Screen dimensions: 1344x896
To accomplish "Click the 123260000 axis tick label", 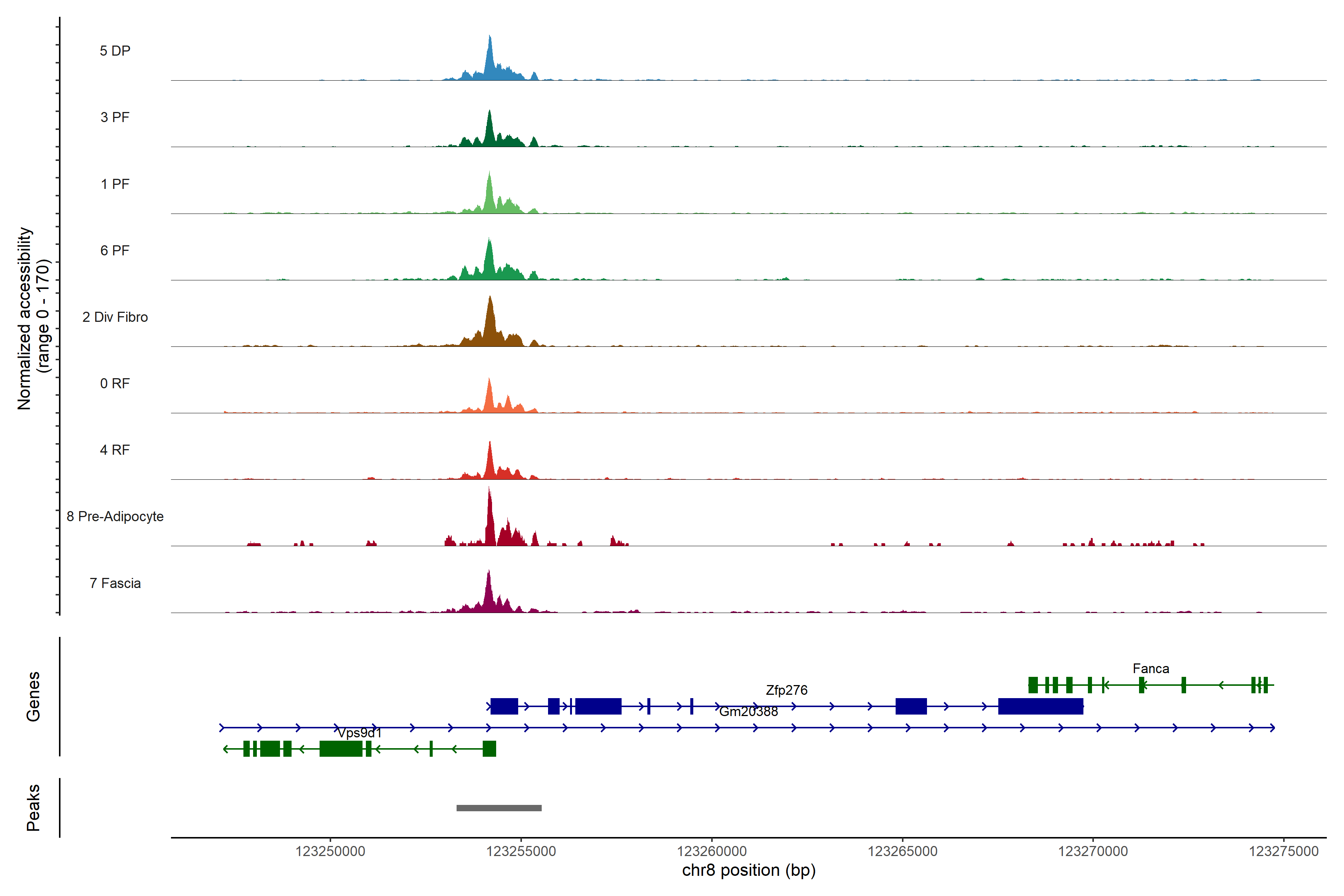I will pyautogui.click(x=712, y=852).
